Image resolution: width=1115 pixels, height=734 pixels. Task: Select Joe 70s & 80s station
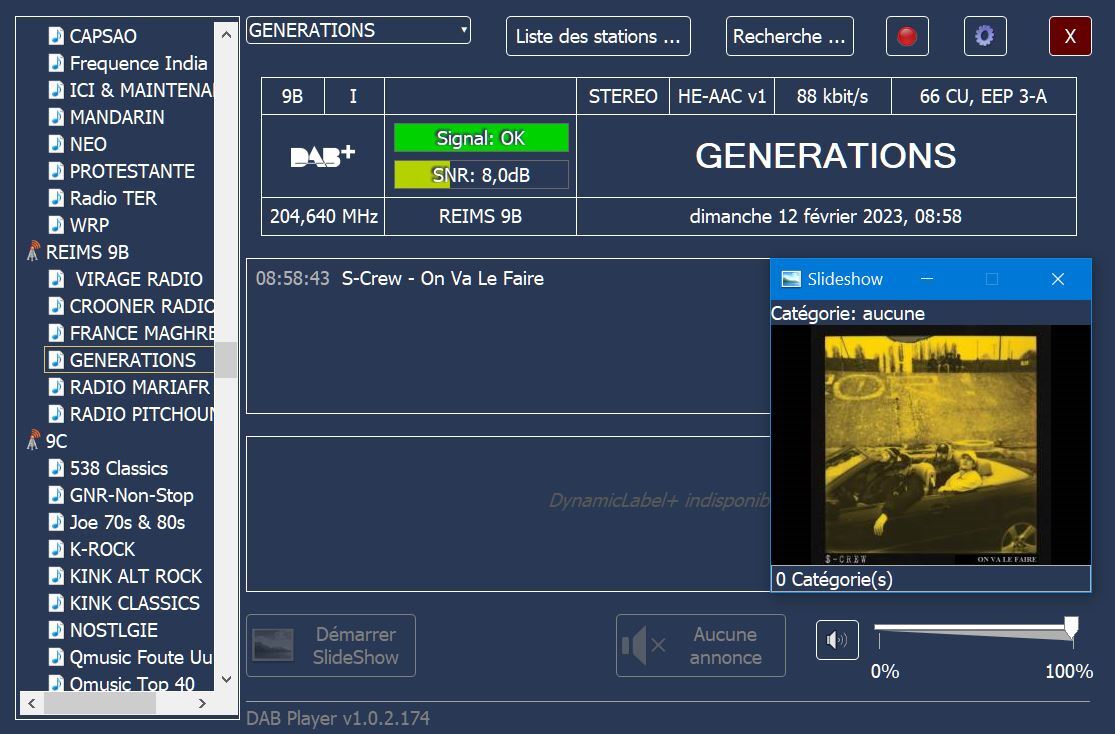[127, 522]
